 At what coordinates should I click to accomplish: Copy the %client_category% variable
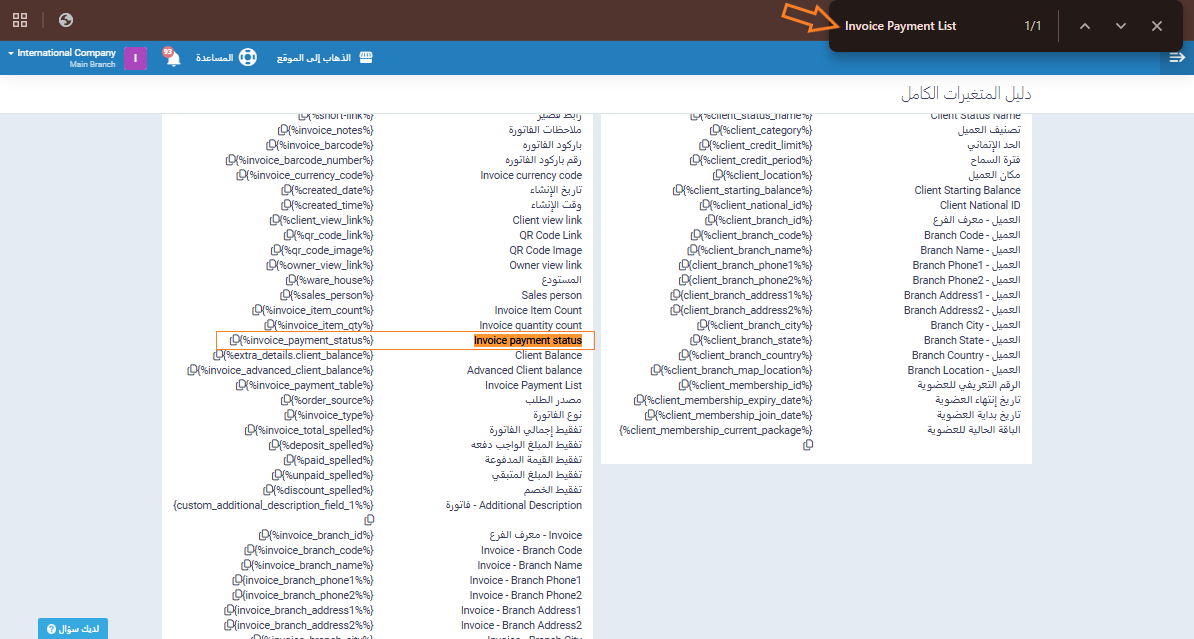pyautogui.click(x=715, y=131)
